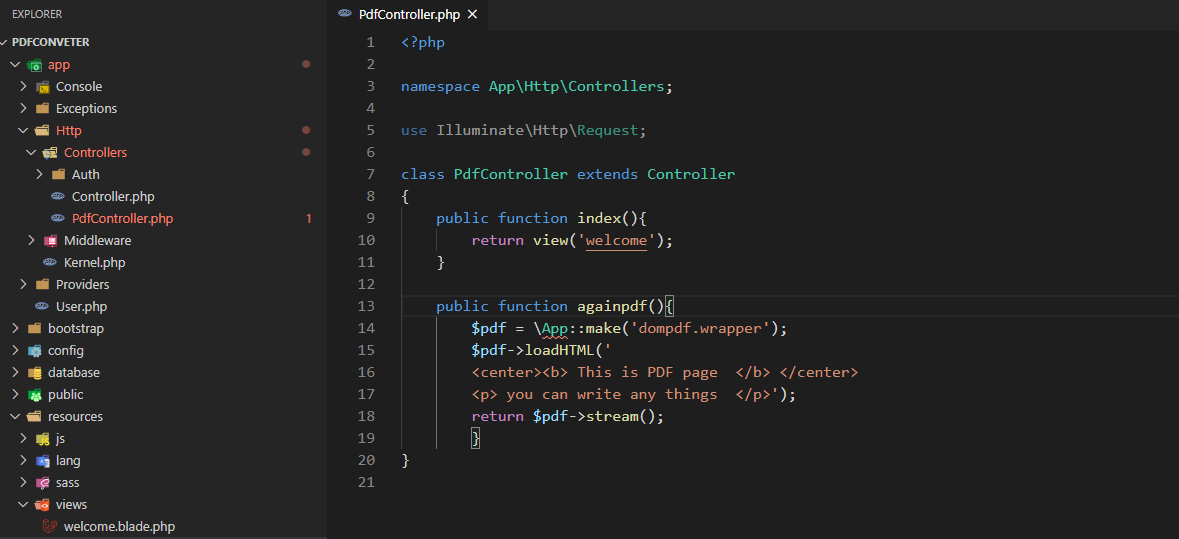
Task: Close the PdfController.php tab
Action: coord(473,14)
